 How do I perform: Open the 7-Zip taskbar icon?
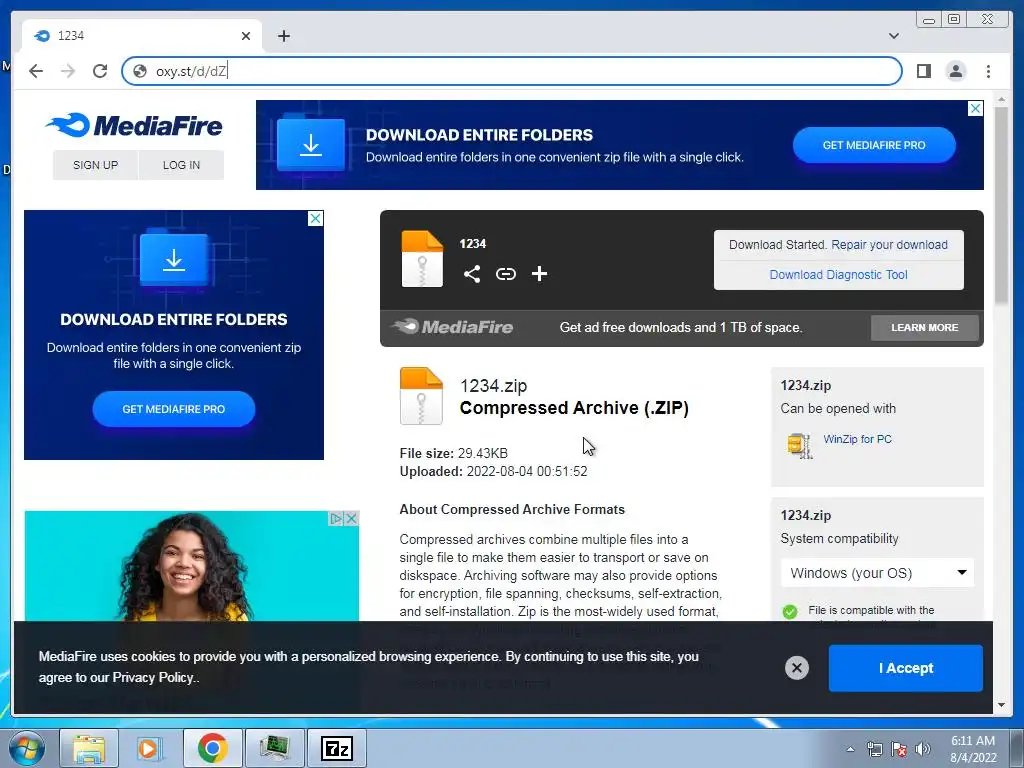tap(337, 748)
